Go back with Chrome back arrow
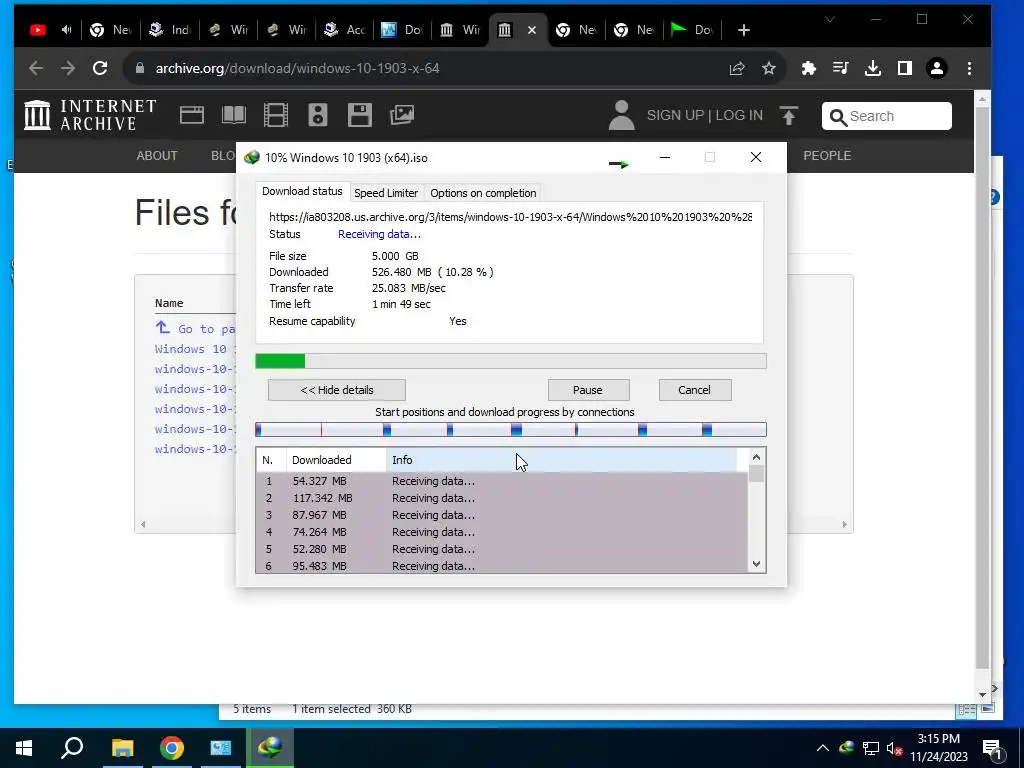The width and height of the screenshot is (1024, 768). 36,68
